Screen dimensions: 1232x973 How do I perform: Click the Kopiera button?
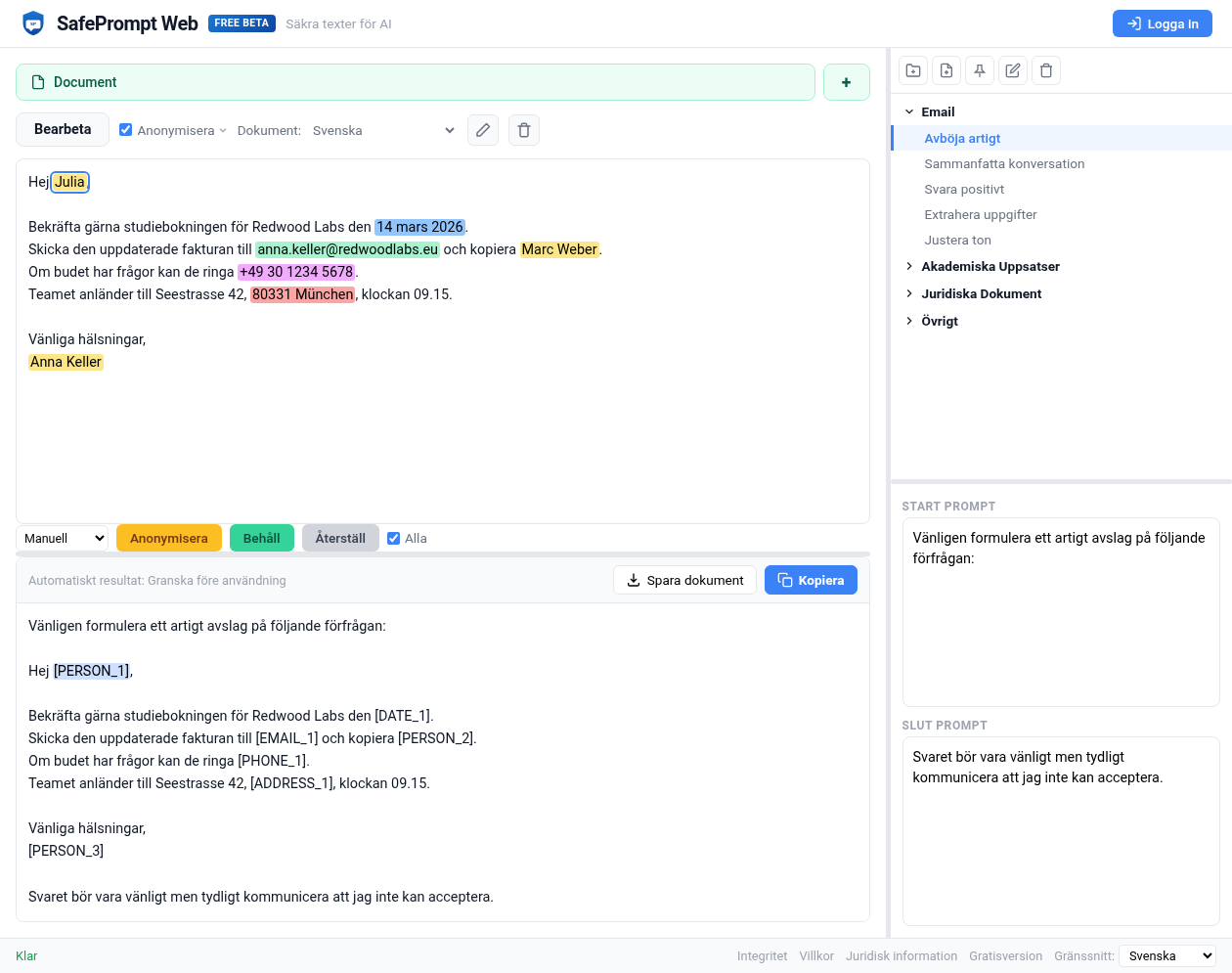pyautogui.click(x=811, y=580)
